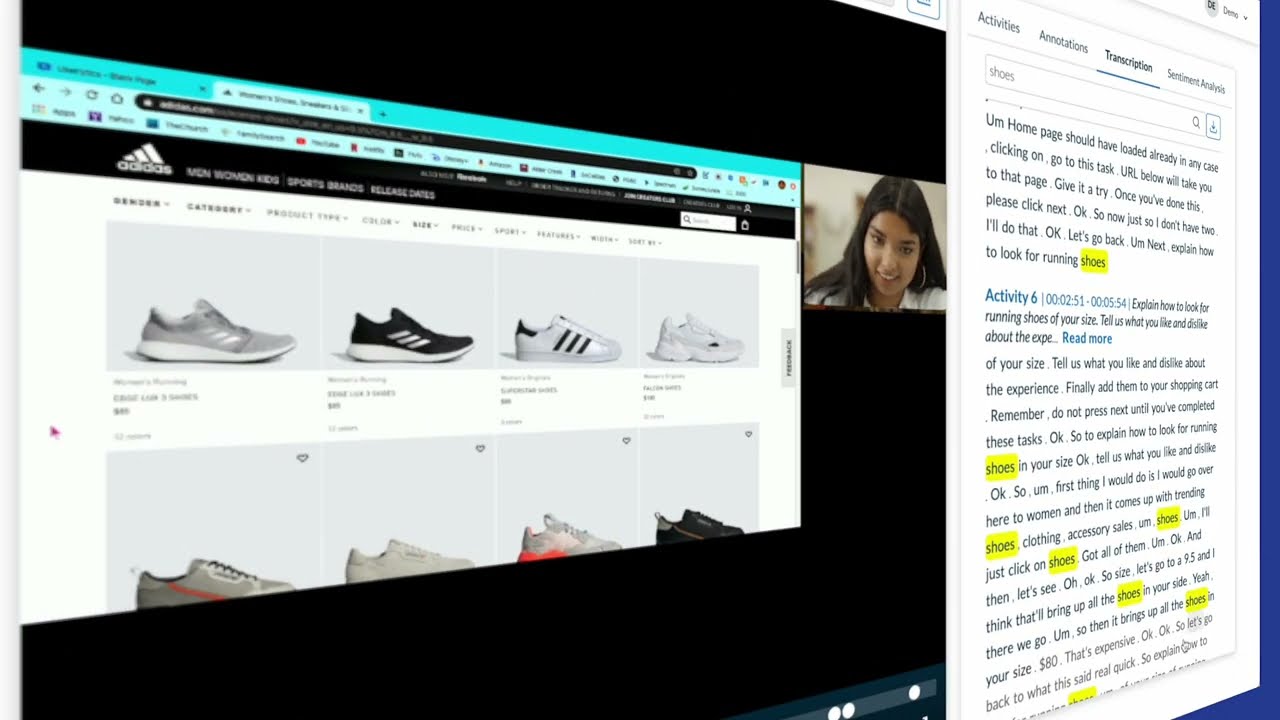Open the Hulu bookmark
This screenshot has width=1280, height=720.
coord(409,155)
